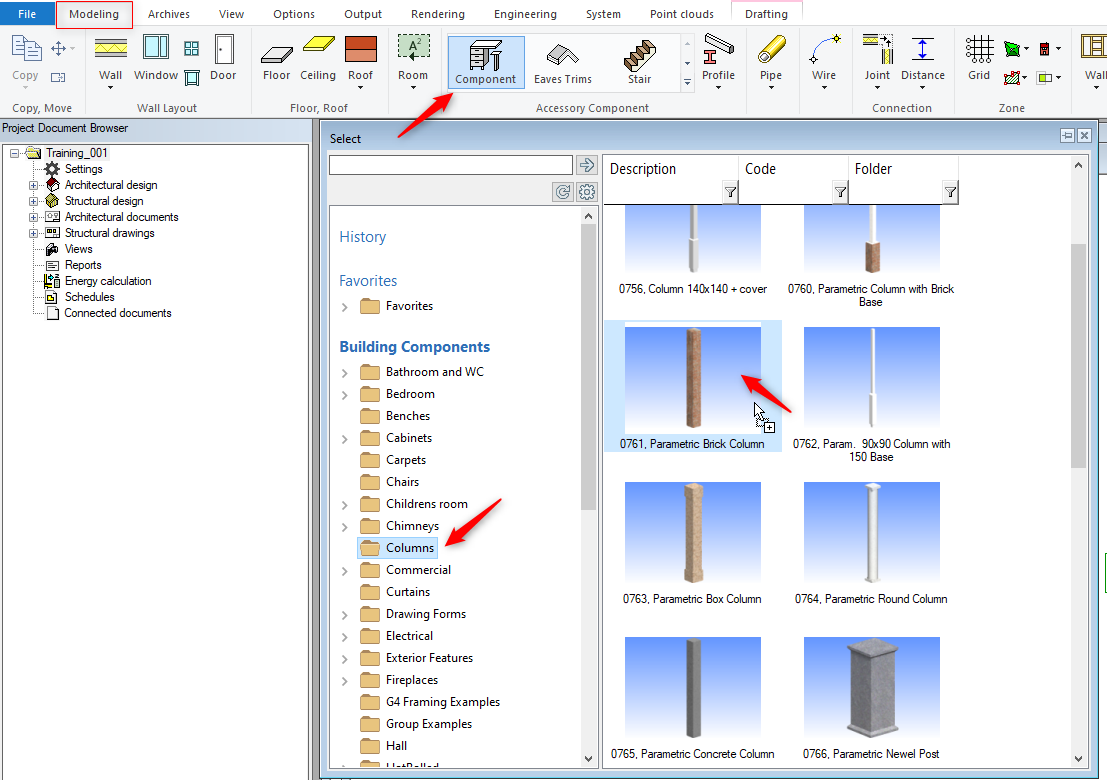
Task: Click the component search input field
Action: pos(451,165)
